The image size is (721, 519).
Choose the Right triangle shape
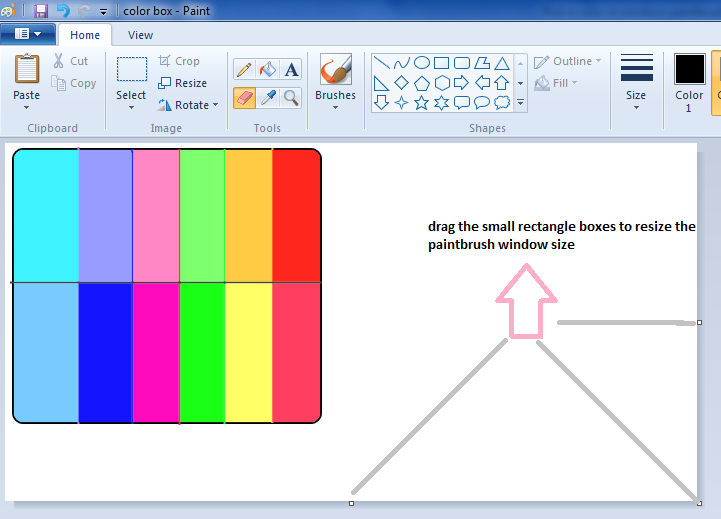point(381,83)
